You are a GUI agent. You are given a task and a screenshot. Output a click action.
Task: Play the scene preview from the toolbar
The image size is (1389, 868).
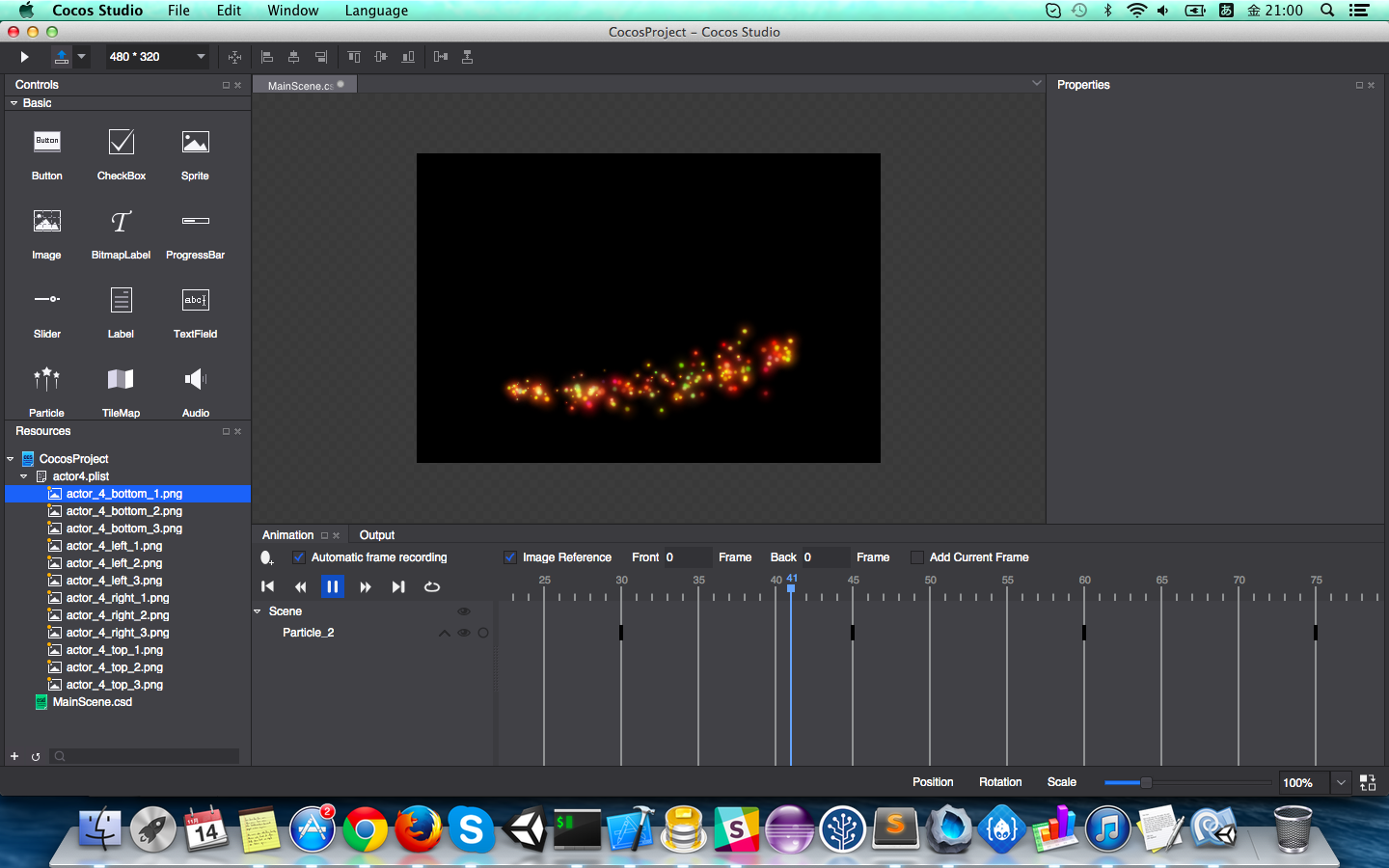[24, 57]
